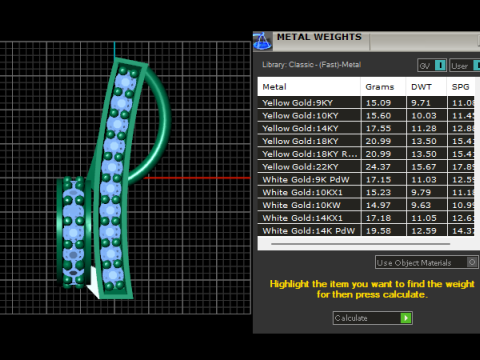
Task: Click the green arrow on Calculate
Action: 406,318
